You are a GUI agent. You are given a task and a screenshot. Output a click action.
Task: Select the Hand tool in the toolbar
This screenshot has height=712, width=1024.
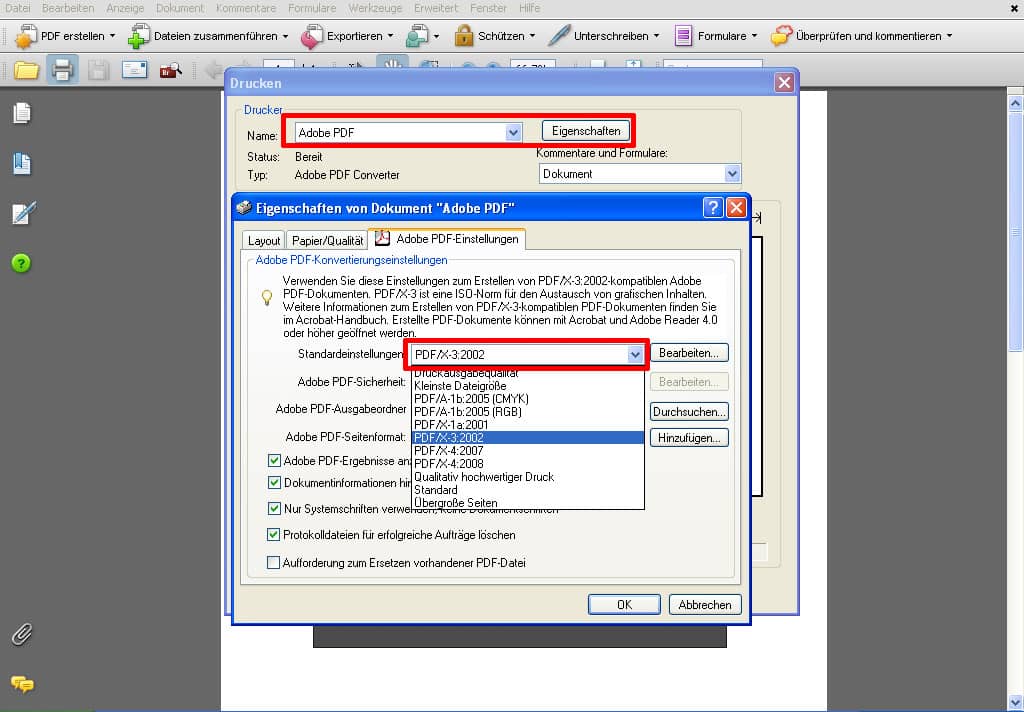point(392,63)
